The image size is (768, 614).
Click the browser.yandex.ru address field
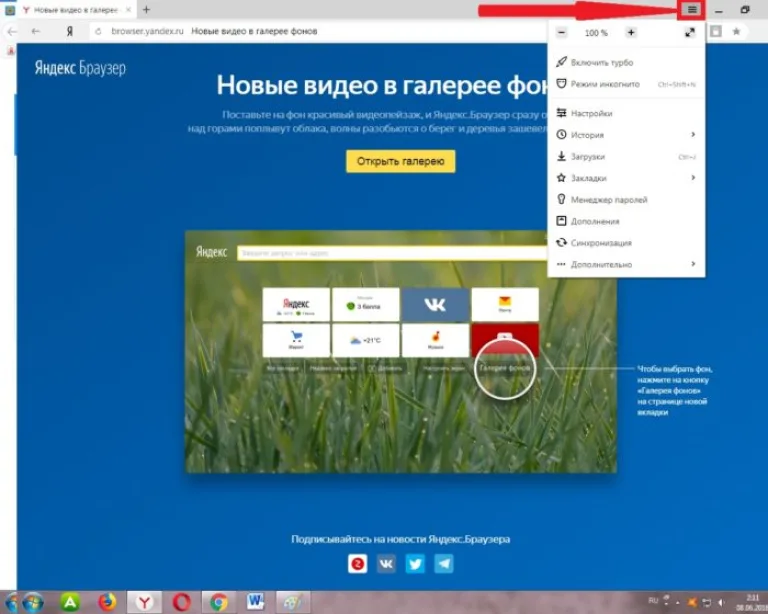[147, 31]
